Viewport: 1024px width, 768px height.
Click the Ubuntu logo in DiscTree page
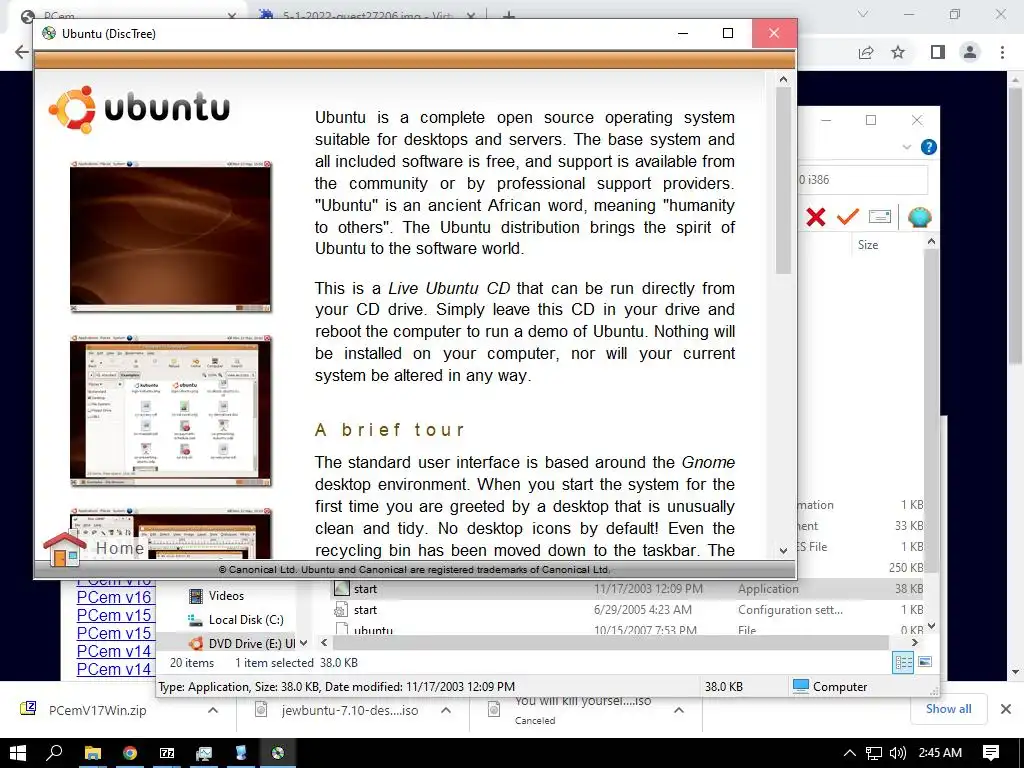(x=140, y=109)
